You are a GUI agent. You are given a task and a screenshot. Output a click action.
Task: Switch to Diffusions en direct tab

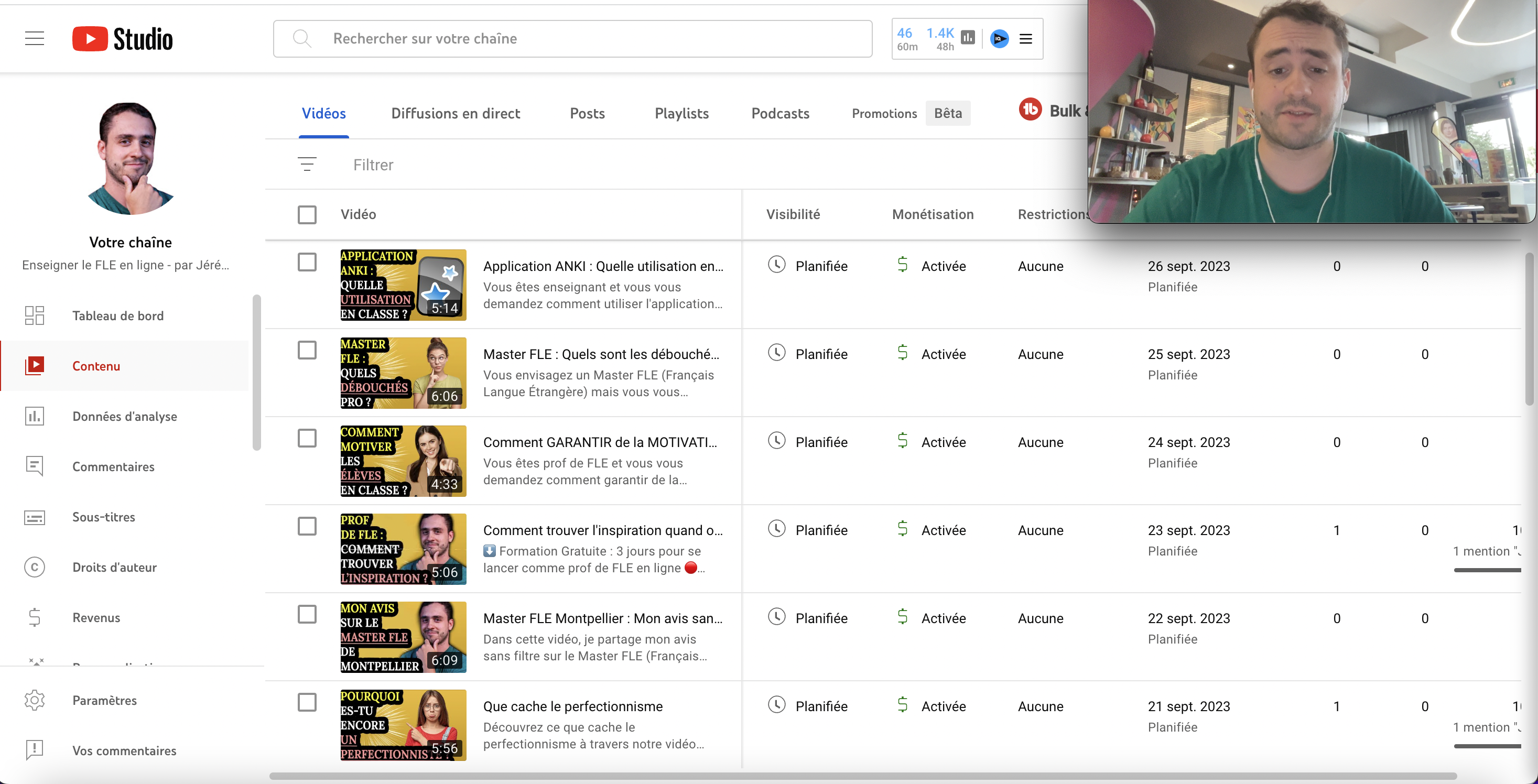456,113
